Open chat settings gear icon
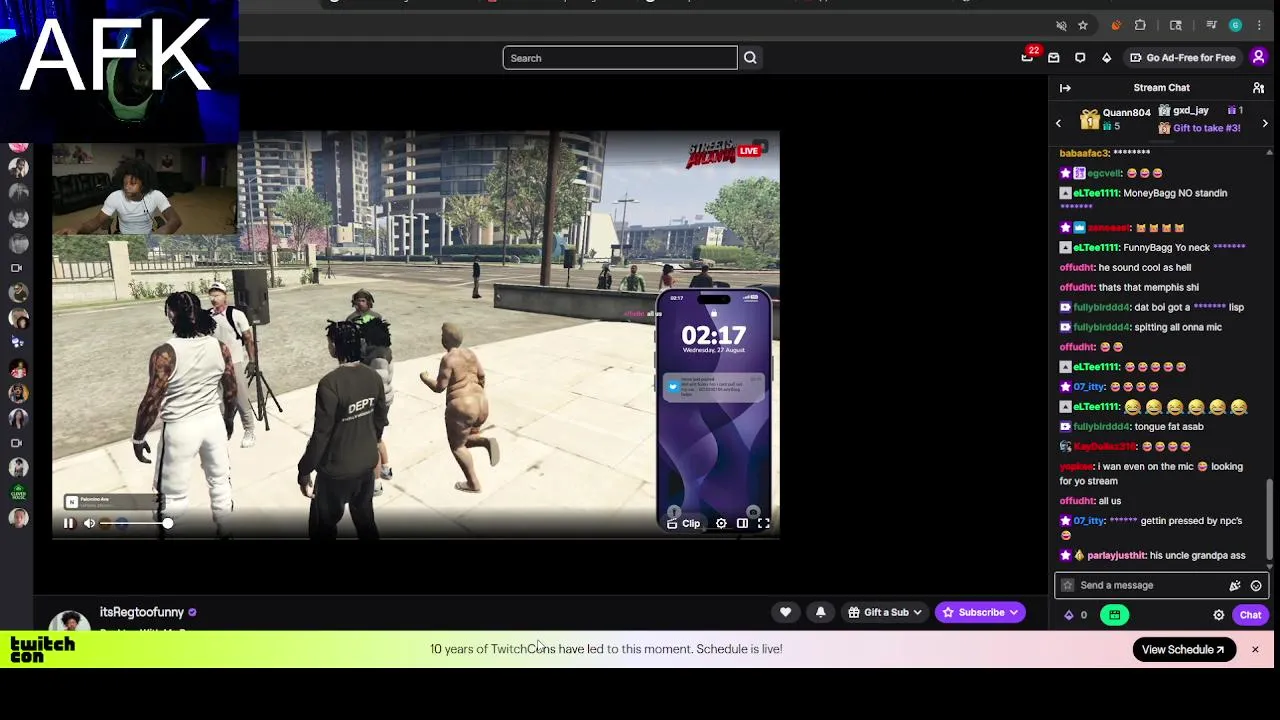The image size is (1280, 720). (x=1218, y=615)
